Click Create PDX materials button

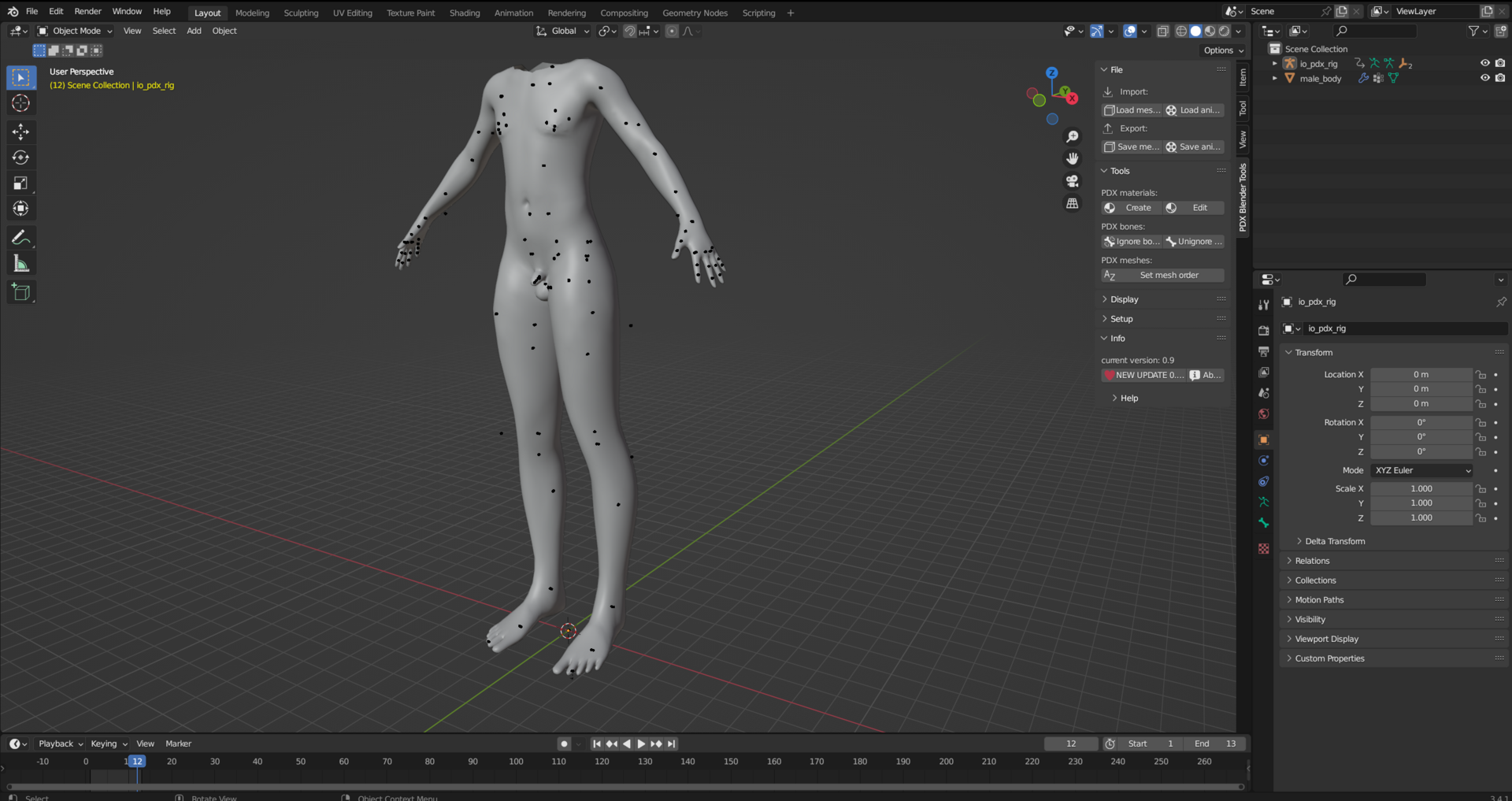pos(1132,208)
